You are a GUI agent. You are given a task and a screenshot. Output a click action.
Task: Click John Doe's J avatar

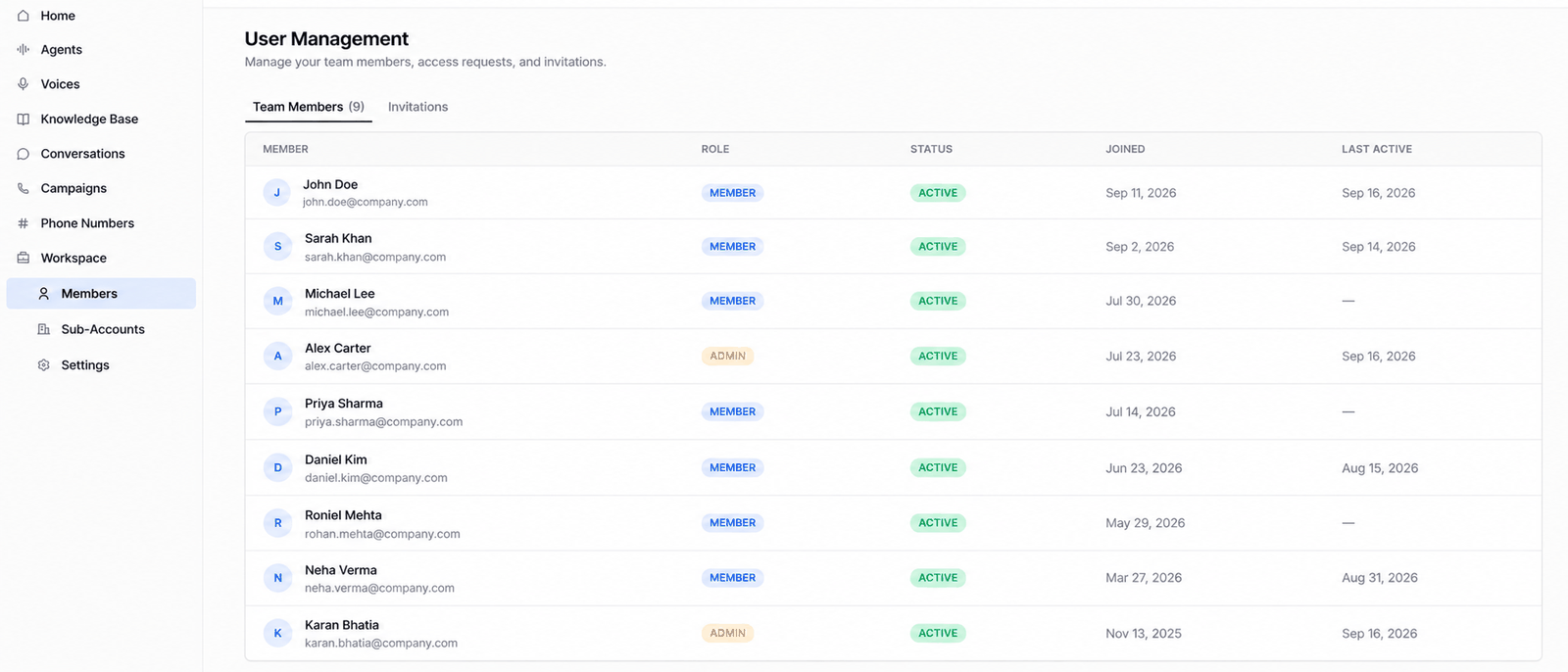[x=277, y=192]
